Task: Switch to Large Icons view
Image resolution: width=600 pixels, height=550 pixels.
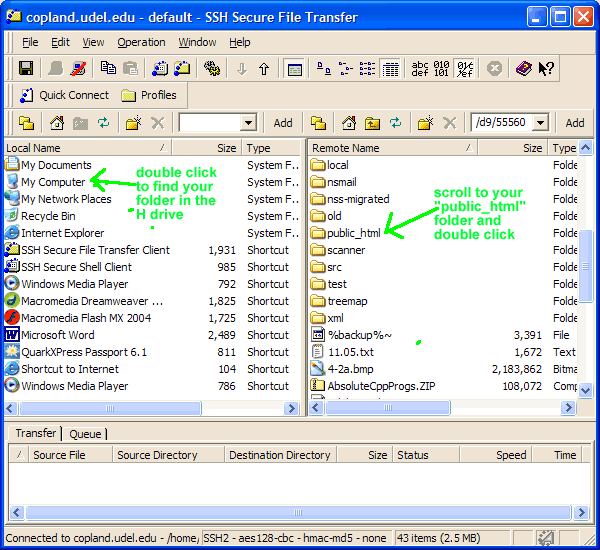Action: point(323,69)
